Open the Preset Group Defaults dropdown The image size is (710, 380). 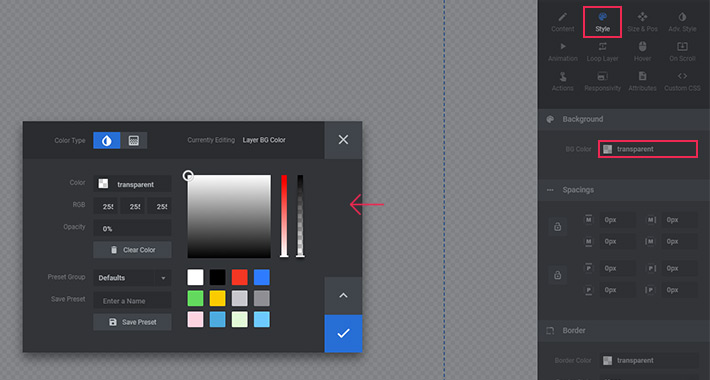point(132,278)
